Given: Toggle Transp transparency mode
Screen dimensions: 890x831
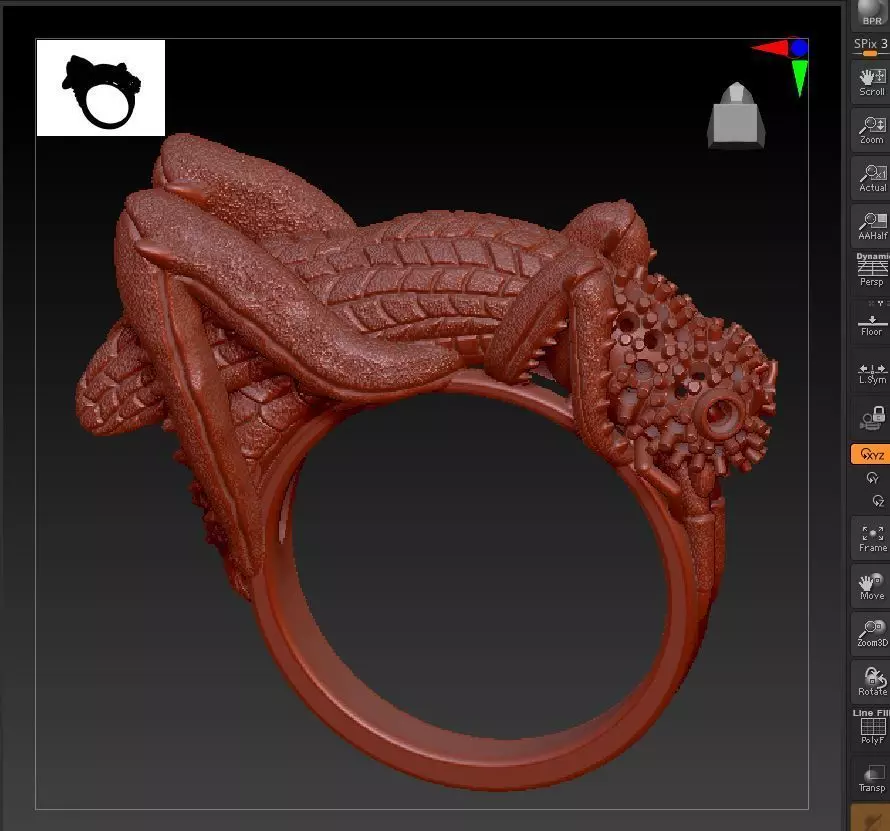Looking at the screenshot, I should click(x=871, y=778).
